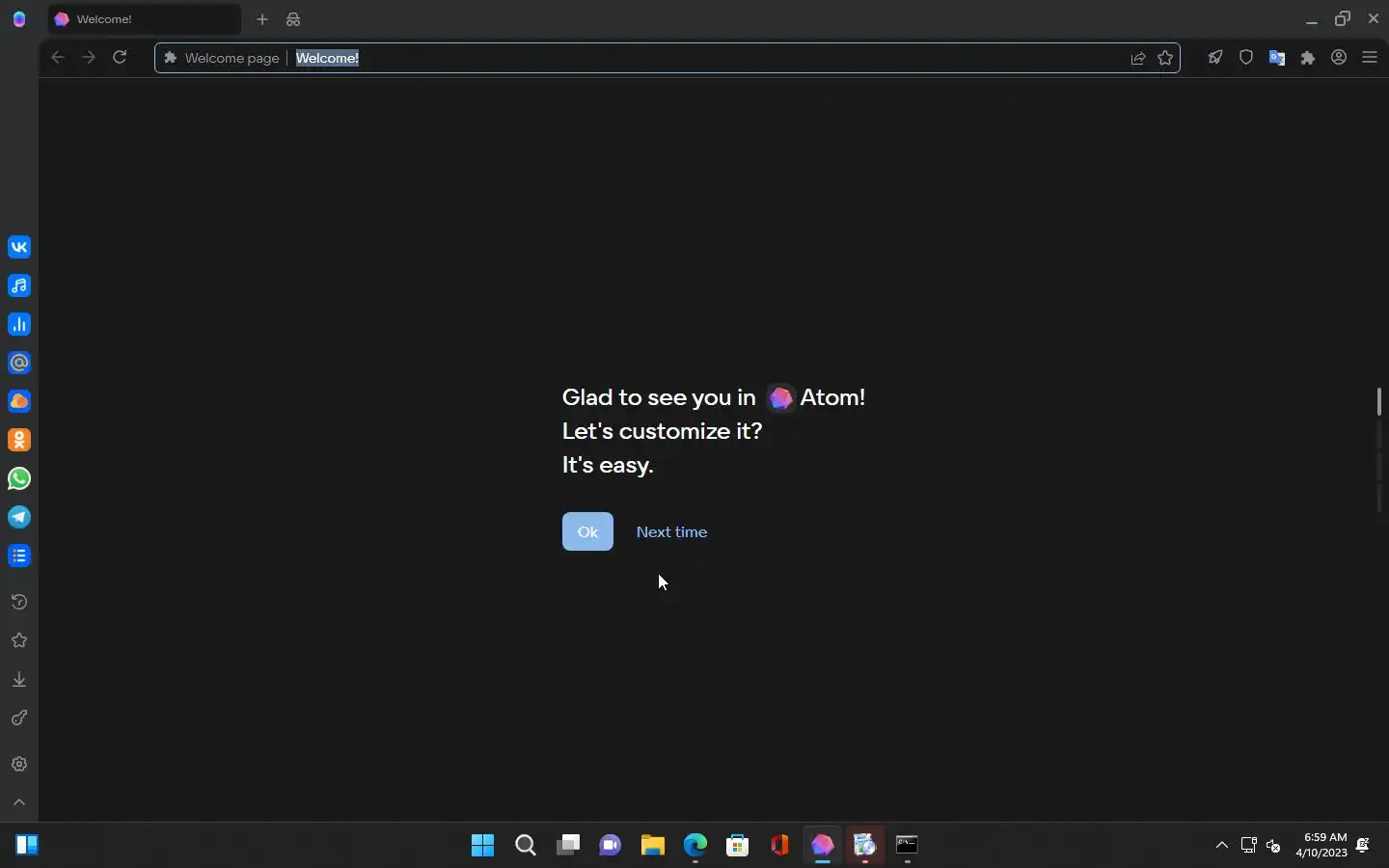Open a new tab with the plus button
Image resolution: width=1389 pixels, height=868 pixels.
click(x=262, y=19)
